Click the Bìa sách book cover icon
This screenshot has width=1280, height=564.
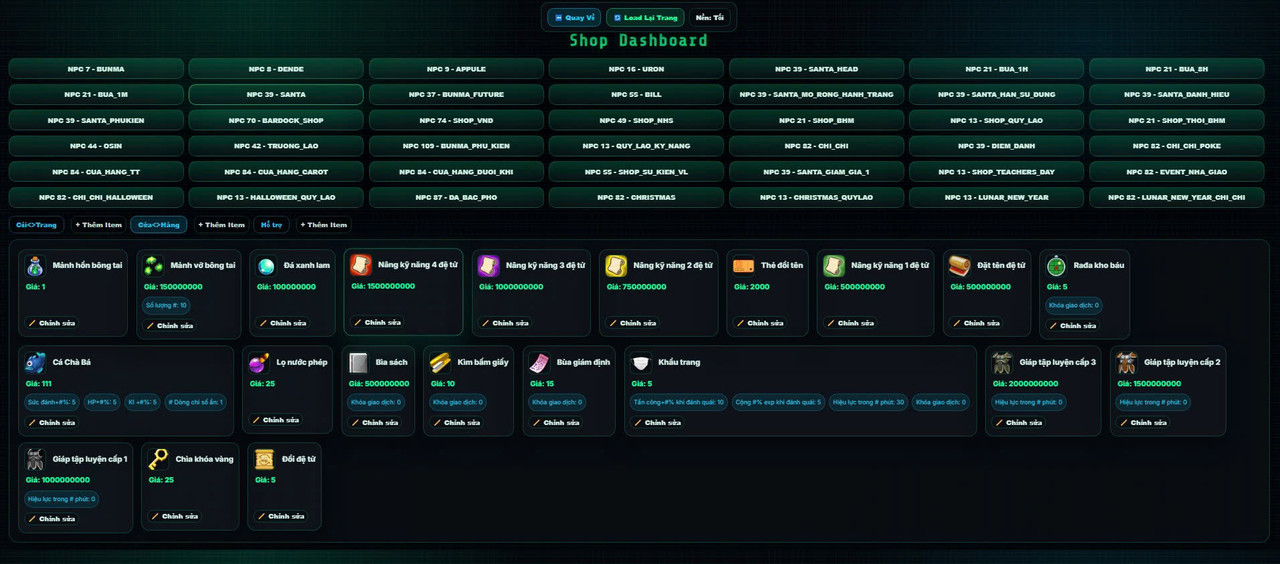tap(359, 363)
